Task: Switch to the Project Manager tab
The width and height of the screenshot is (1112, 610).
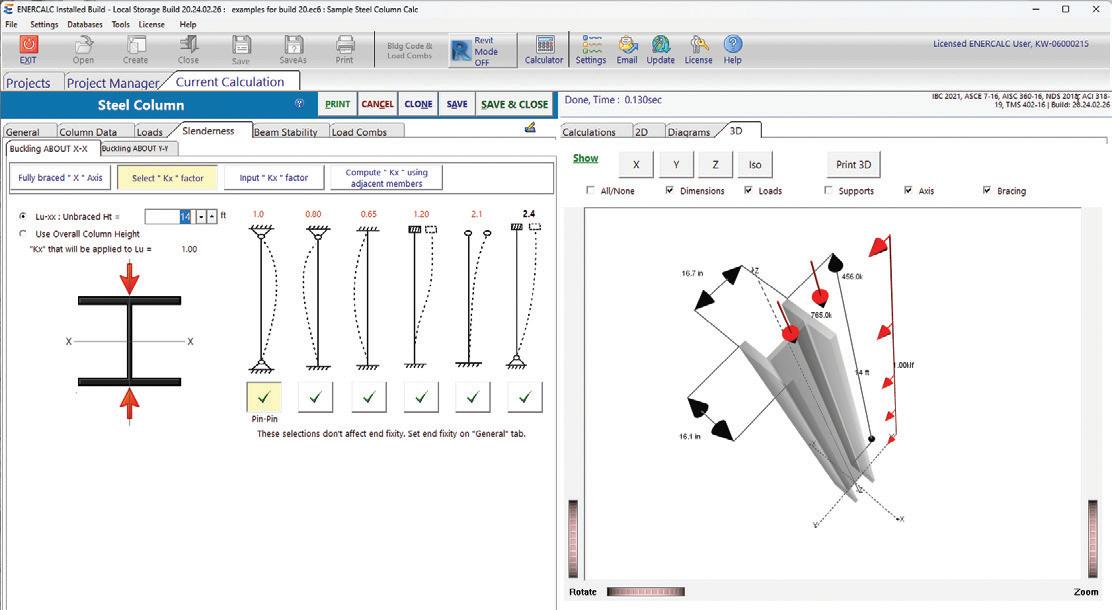Action: [x=113, y=82]
